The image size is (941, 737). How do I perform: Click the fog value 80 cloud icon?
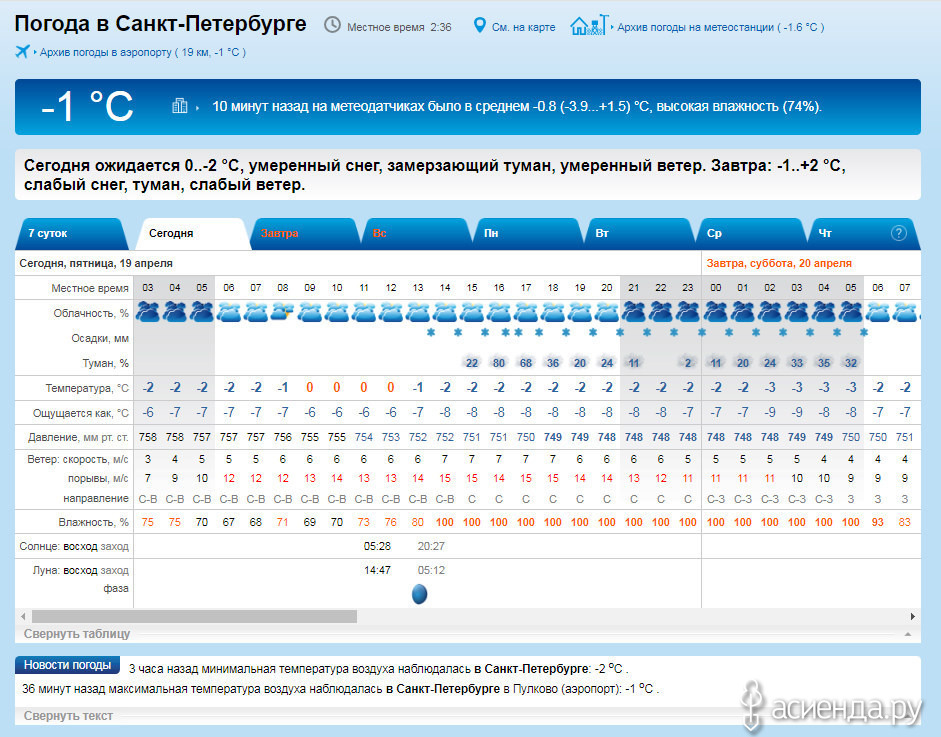tap(499, 362)
